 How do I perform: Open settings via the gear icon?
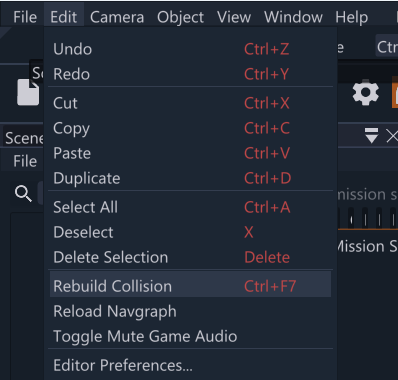point(366,93)
